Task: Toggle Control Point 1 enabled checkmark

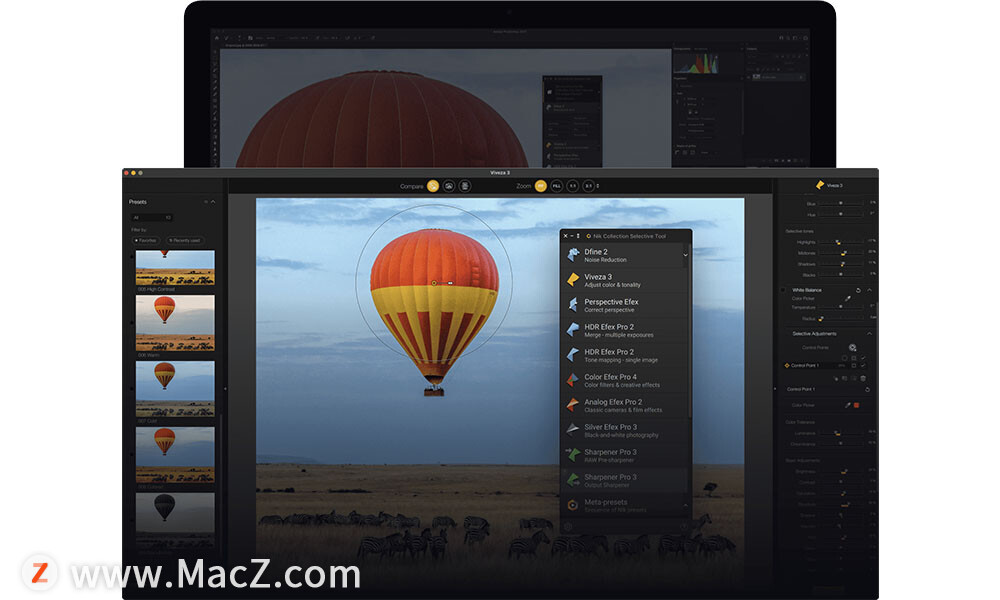Action: click(863, 365)
